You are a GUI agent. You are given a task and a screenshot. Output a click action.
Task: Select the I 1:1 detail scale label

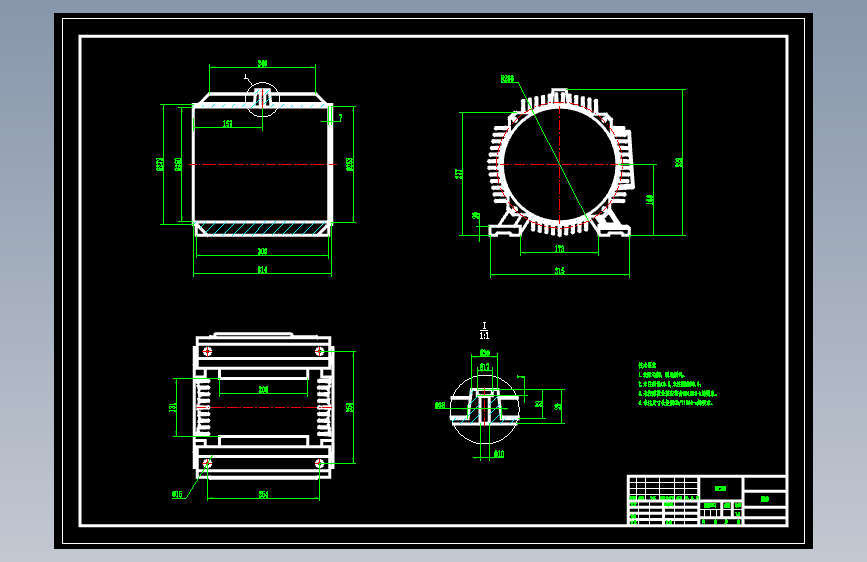(484, 331)
